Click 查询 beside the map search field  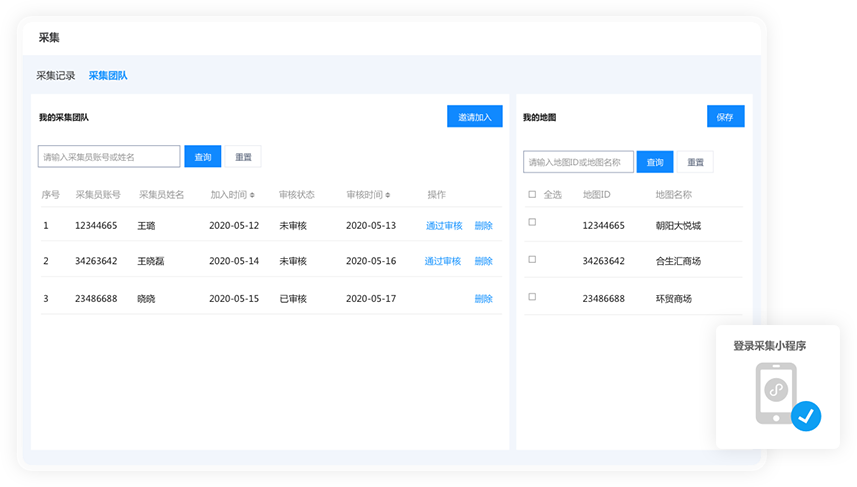point(655,162)
